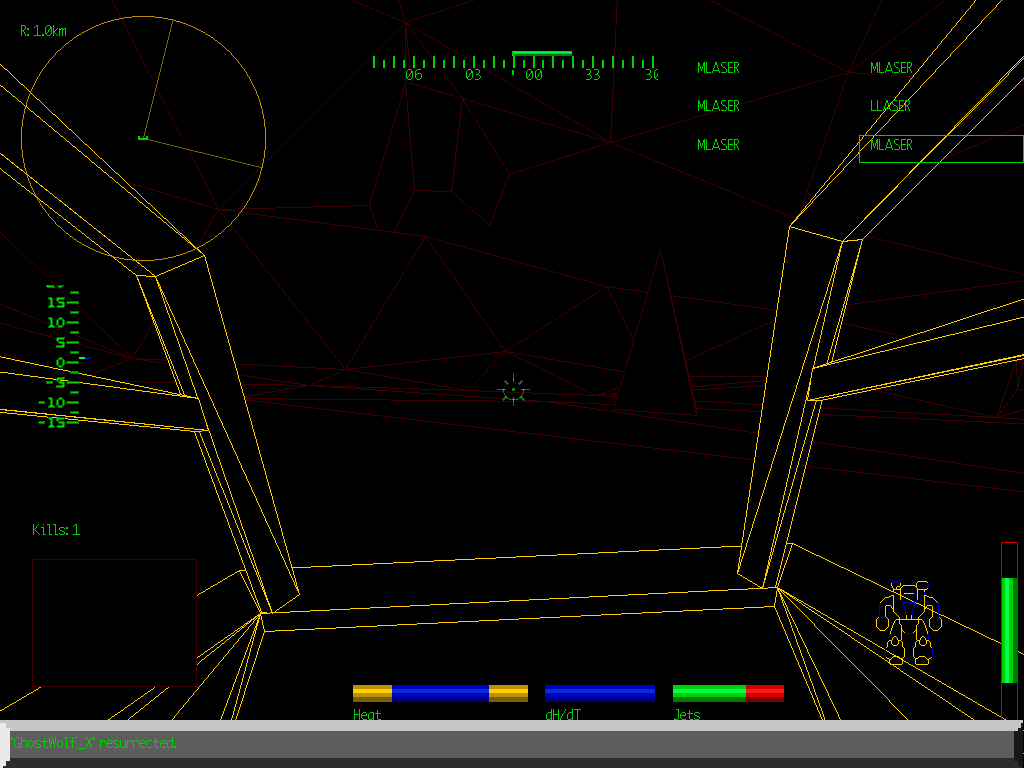The height and width of the screenshot is (768, 1024).
Task: Click the yellow radar circle display
Action: click(143, 138)
